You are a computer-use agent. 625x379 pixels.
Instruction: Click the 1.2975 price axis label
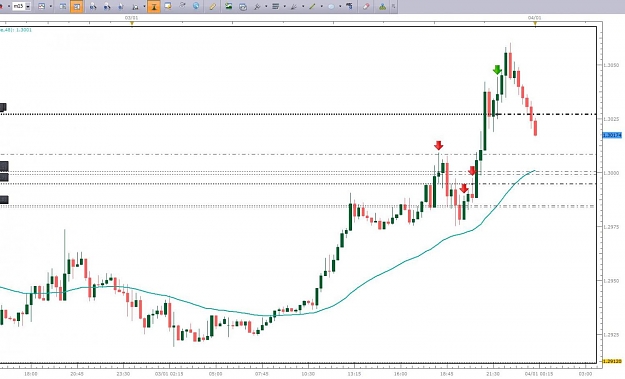tap(611, 227)
